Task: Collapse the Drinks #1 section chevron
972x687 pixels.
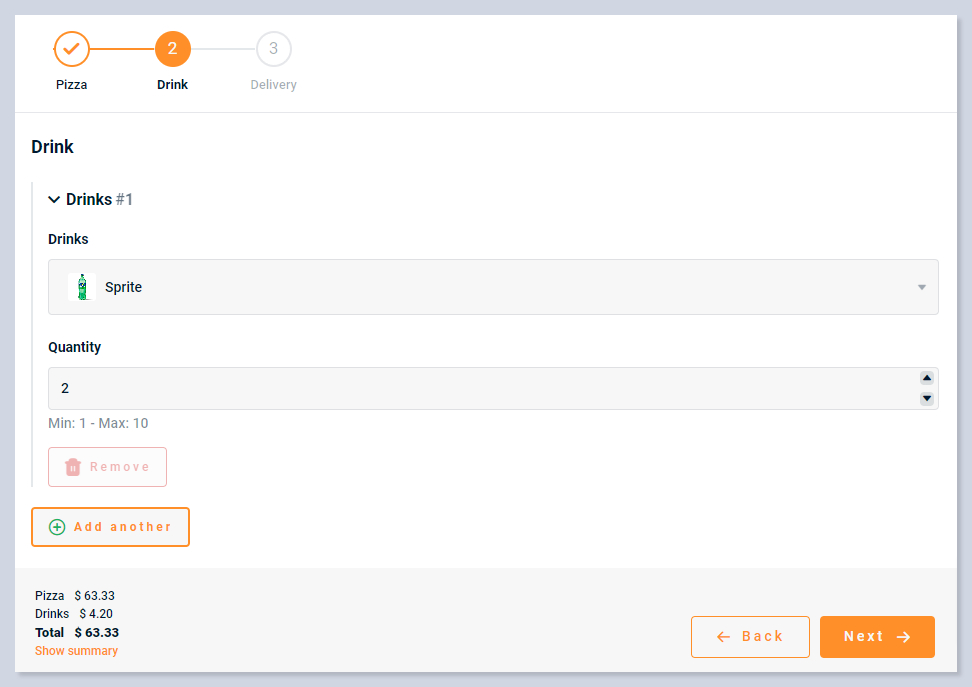Action: [54, 200]
